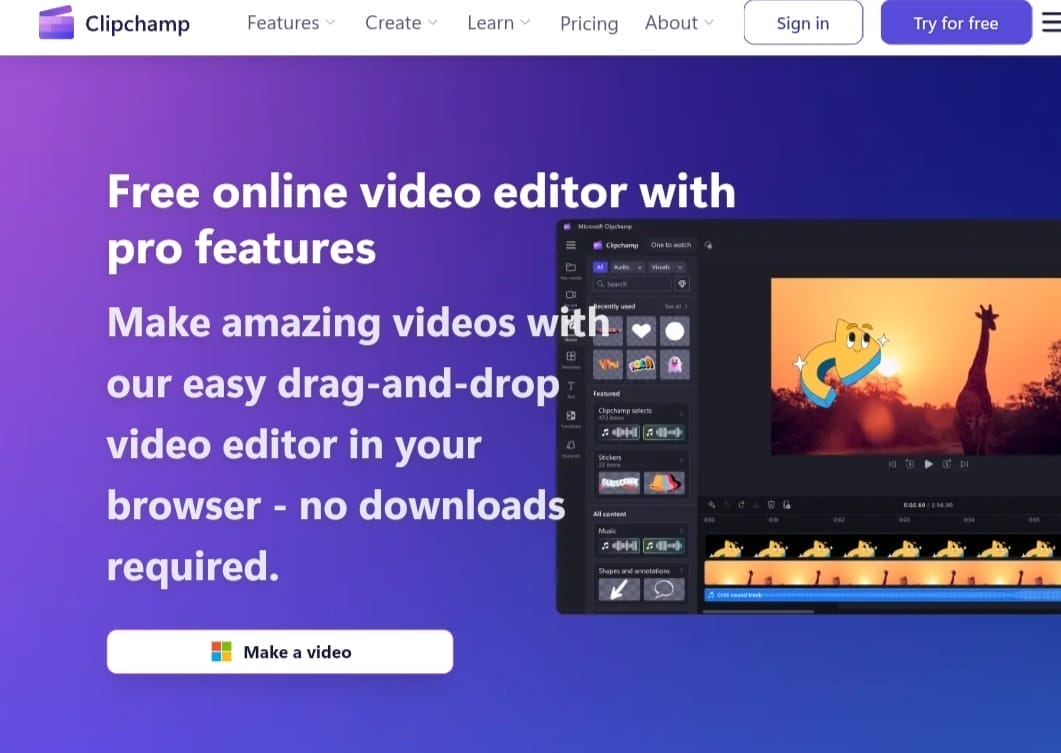Click the premium diamond icon beside search
This screenshot has width=1061, height=753.
tap(682, 284)
